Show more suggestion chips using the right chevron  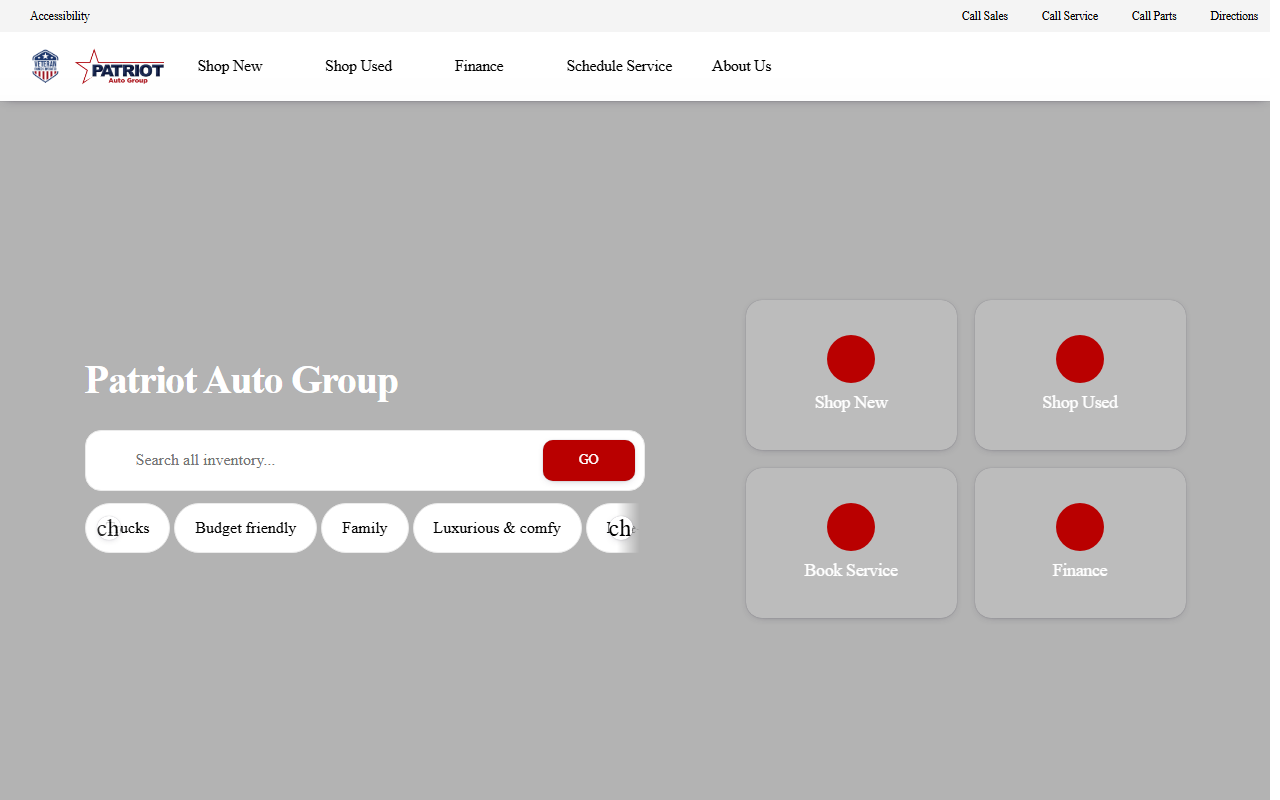pyautogui.click(x=620, y=528)
